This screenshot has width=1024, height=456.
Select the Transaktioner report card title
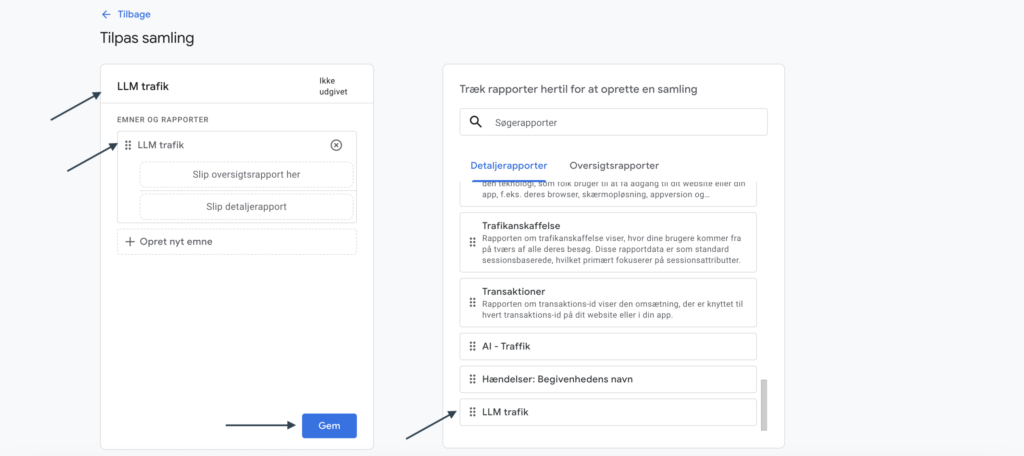pyautogui.click(x=513, y=292)
